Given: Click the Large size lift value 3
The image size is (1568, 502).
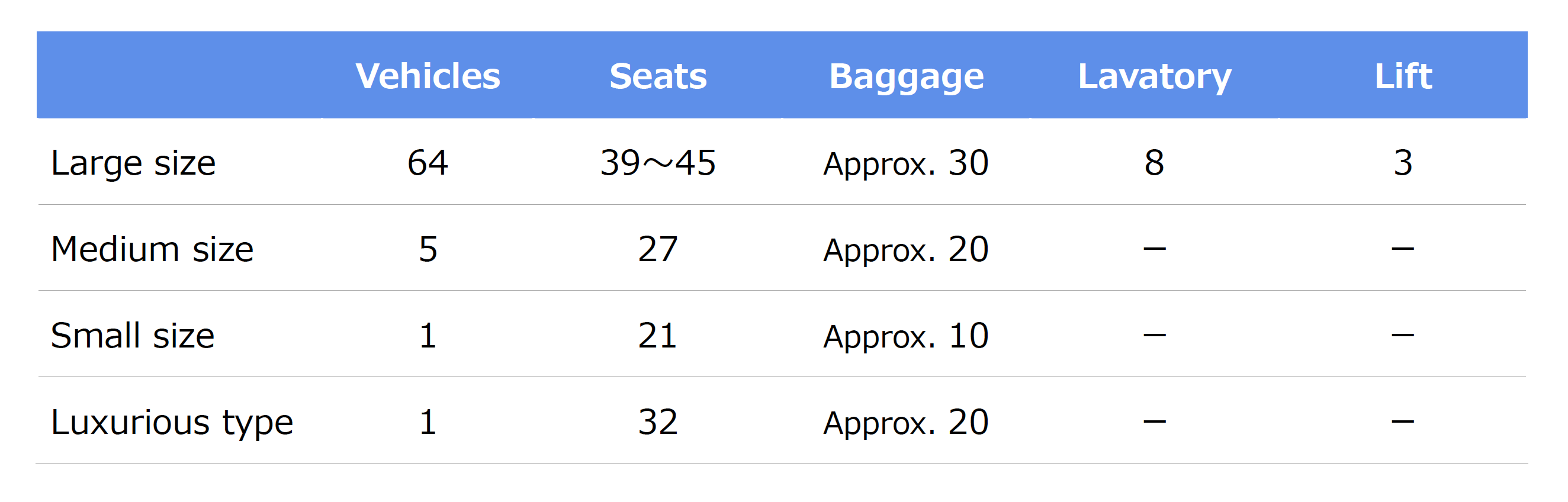Looking at the screenshot, I should [1402, 163].
